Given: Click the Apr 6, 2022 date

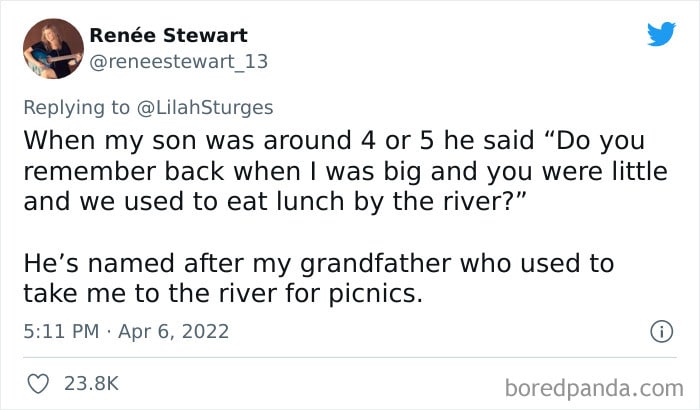Looking at the screenshot, I should pyautogui.click(x=174, y=331).
